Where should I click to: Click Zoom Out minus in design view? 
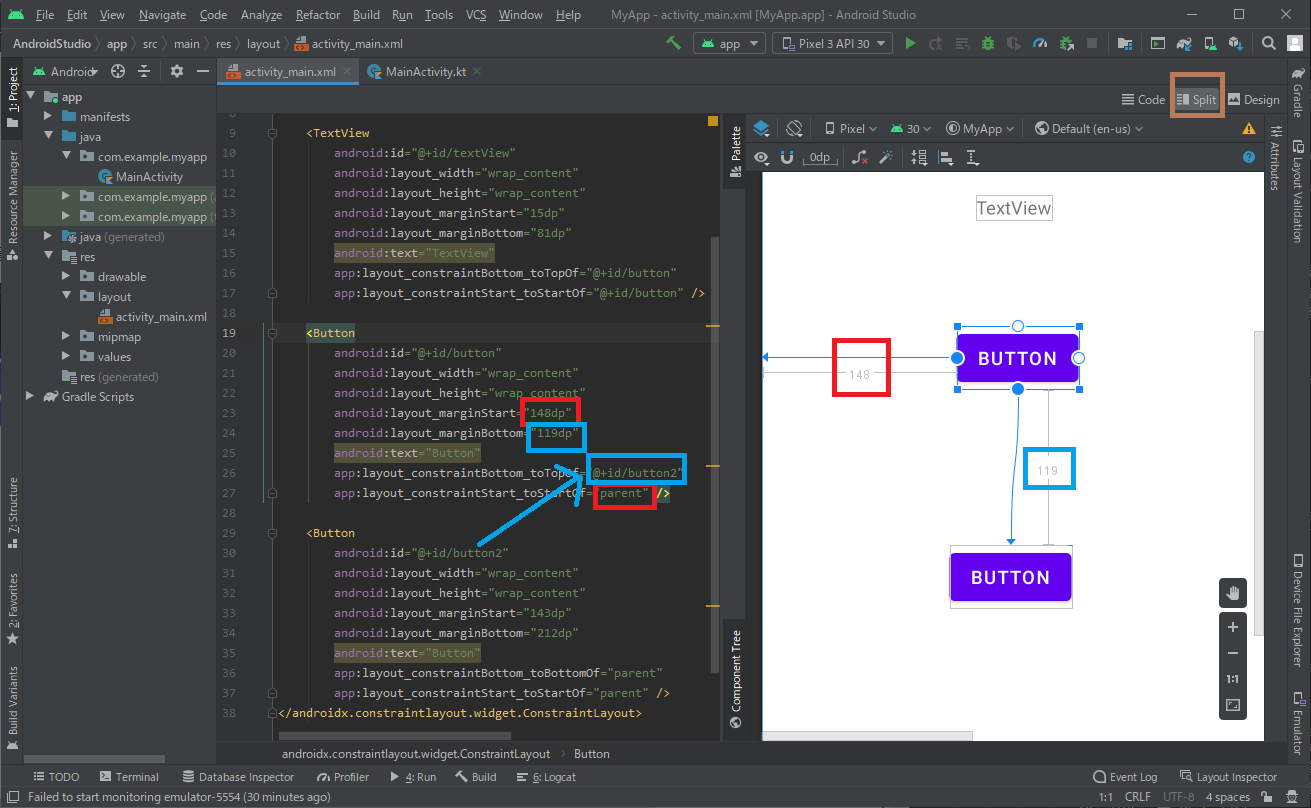pyautogui.click(x=1233, y=653)
